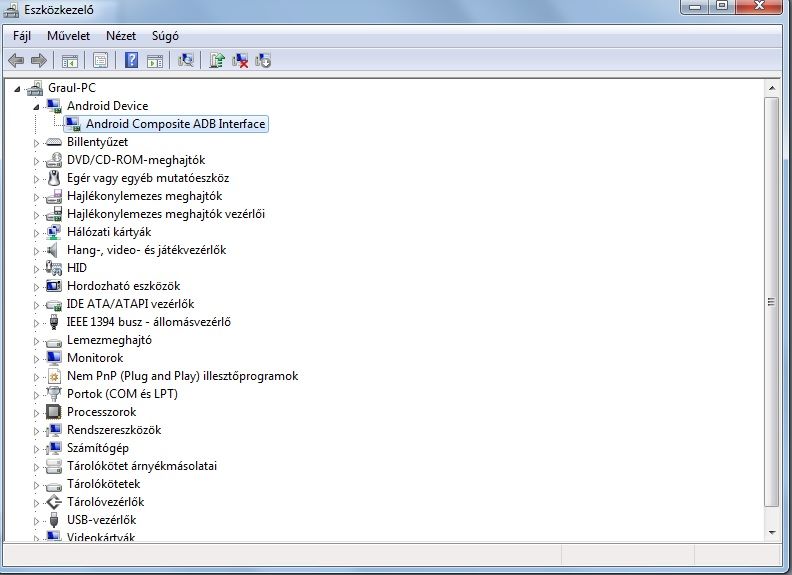Click the DVD/CD-ROM drive icon
The height and width of the screenshot is (575, 792).
(x=54, y=160)
